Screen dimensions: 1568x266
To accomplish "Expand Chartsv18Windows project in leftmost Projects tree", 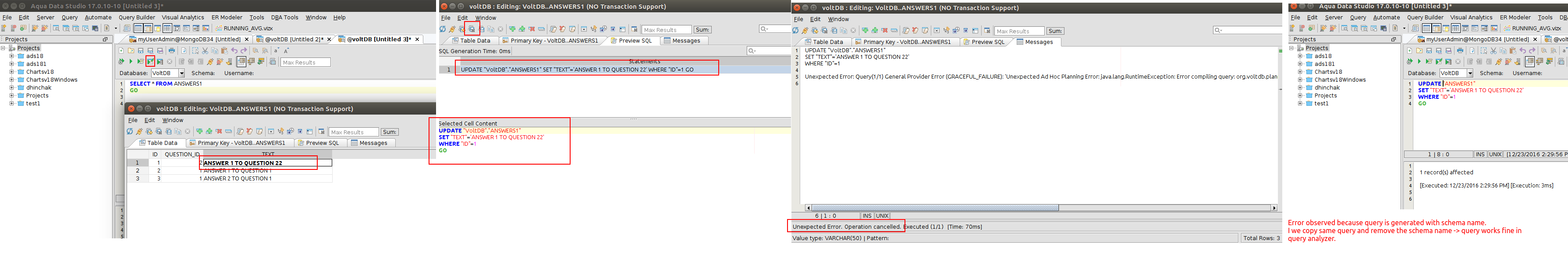I will [x=11, y=80].
